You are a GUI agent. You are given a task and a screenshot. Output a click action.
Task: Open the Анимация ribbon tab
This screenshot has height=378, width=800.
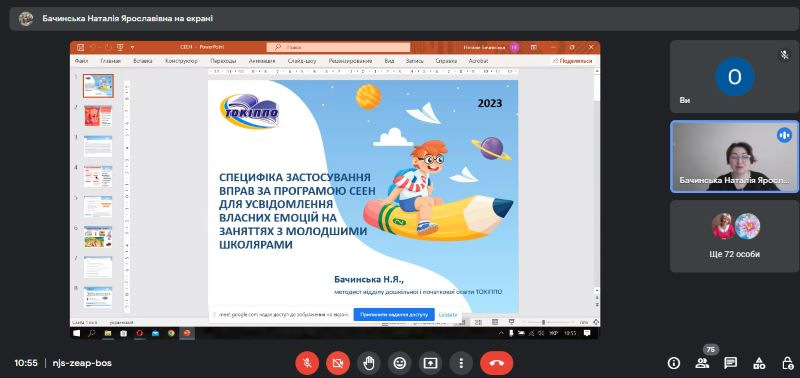[262, 61]
